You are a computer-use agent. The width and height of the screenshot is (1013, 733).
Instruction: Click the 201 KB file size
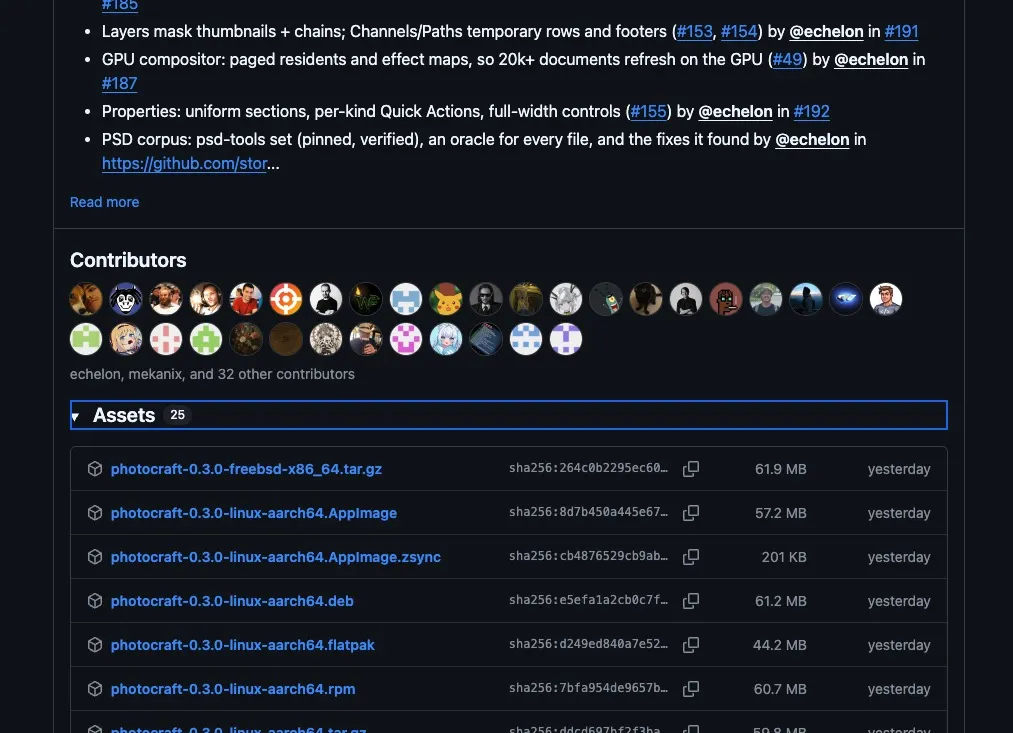(x=784, y=557)
